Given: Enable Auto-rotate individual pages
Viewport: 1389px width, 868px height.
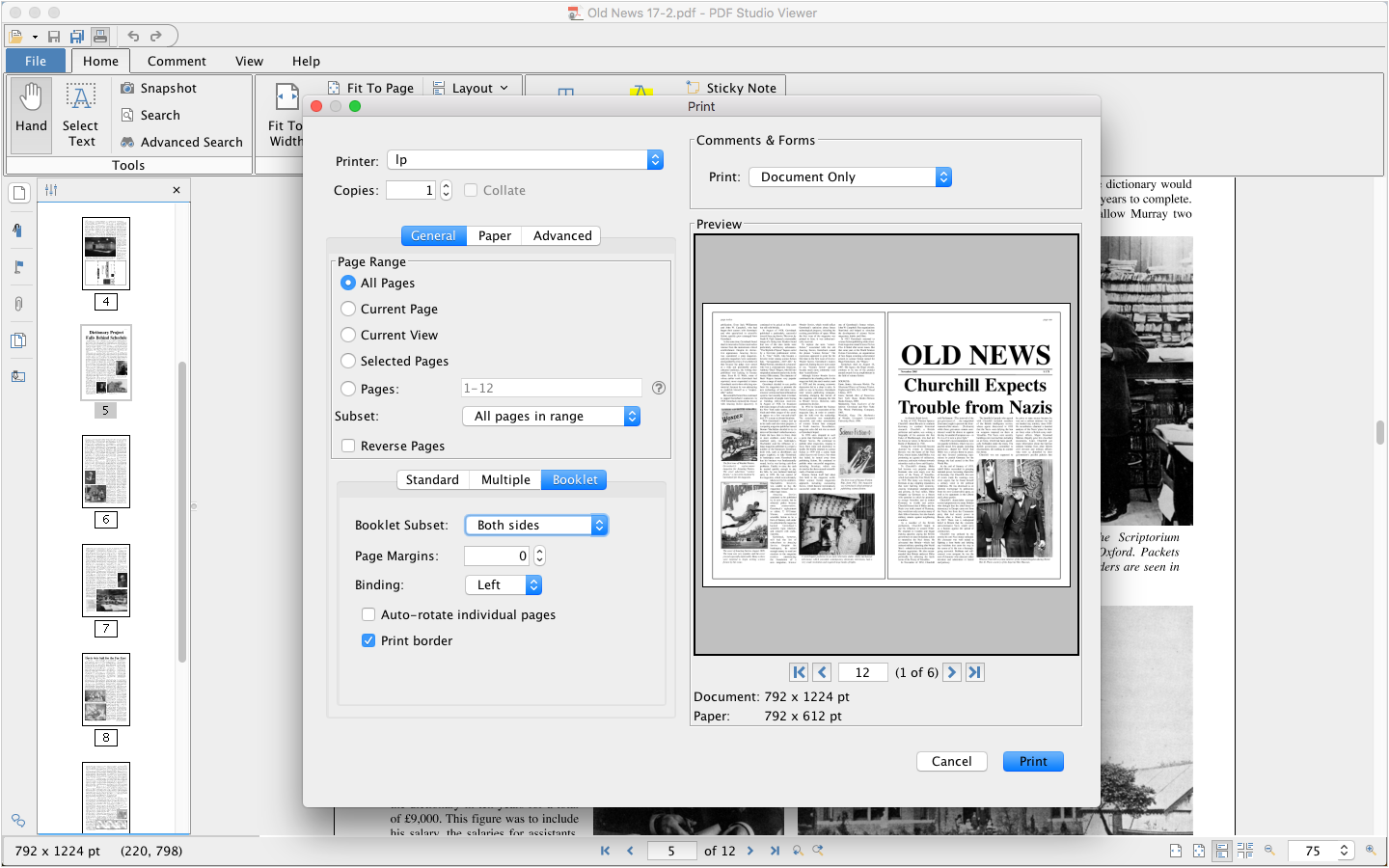Looking at the screenshot, I should point(368,614).
